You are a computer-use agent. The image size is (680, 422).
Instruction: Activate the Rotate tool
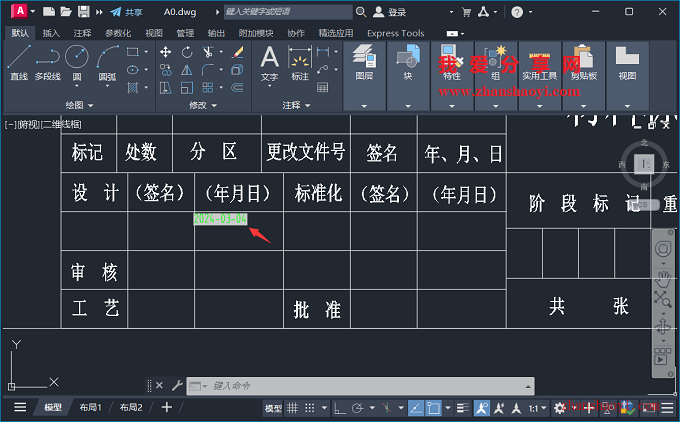point(187,52)
